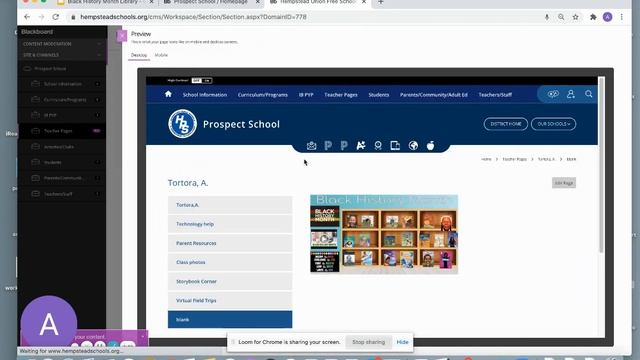Click the DISTRICT HOME button

click(506, 124)
